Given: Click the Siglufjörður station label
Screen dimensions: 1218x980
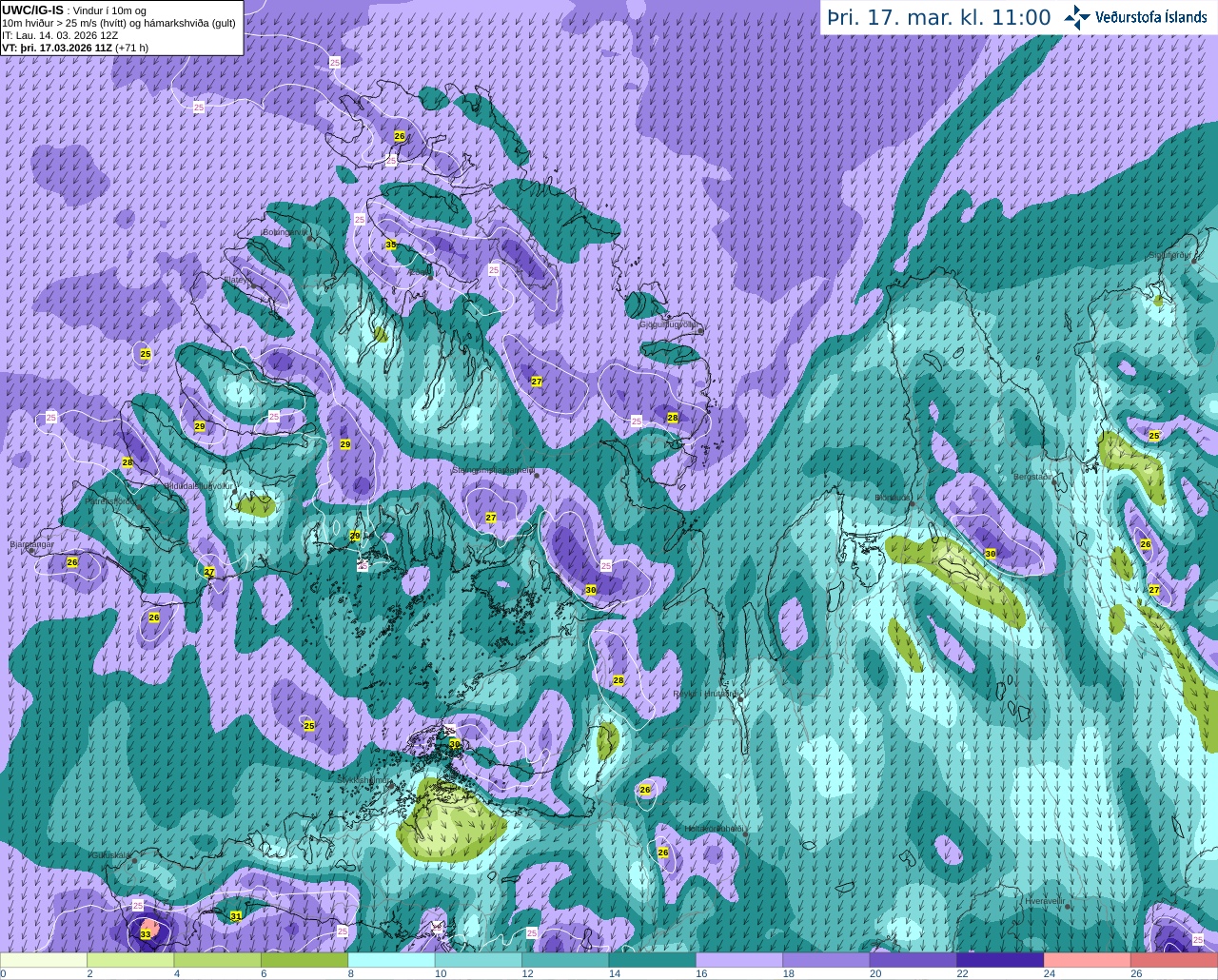Looking at the screenshot, I should coord(1172,255).
